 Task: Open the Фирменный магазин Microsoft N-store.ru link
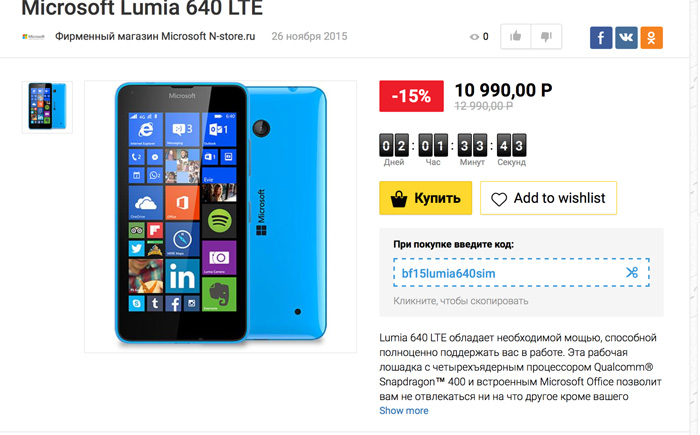coord(155,37)
